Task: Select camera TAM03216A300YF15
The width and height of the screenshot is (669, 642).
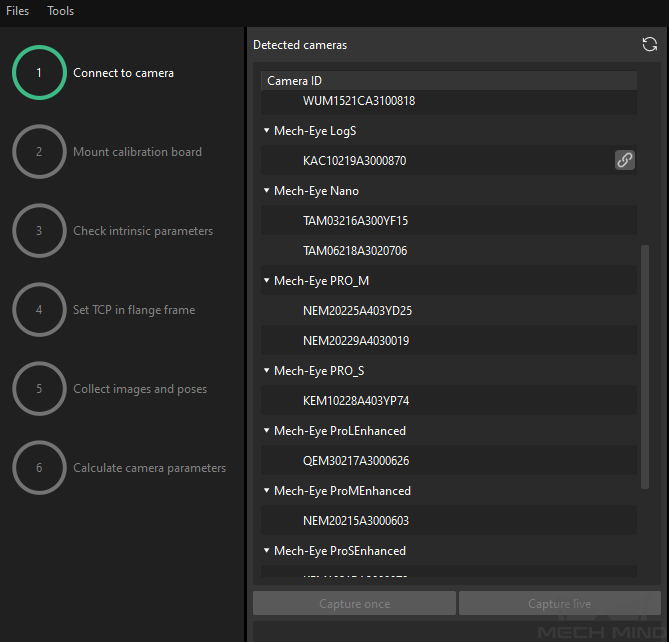Action: pos(449,221)
